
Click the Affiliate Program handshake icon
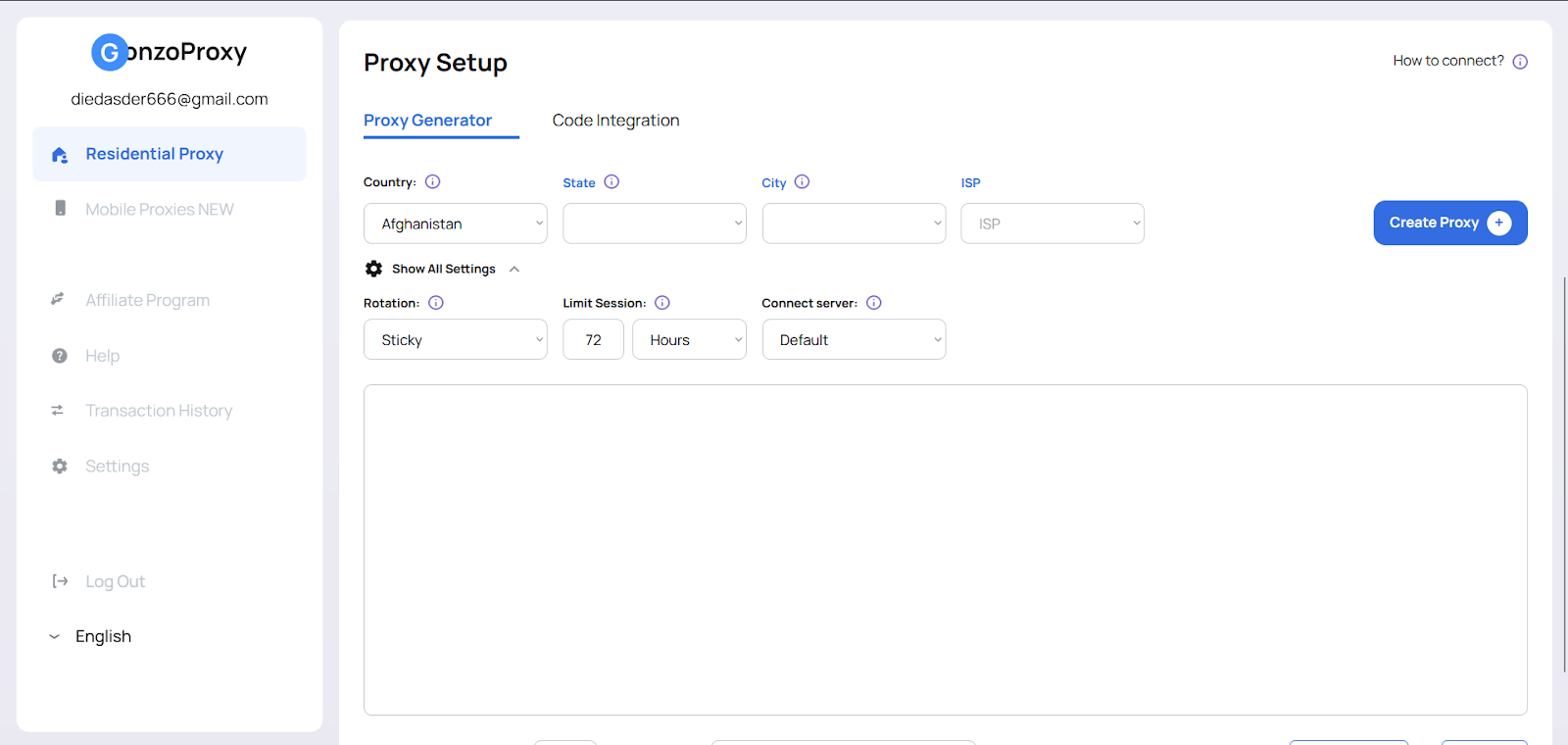(58, 299)
